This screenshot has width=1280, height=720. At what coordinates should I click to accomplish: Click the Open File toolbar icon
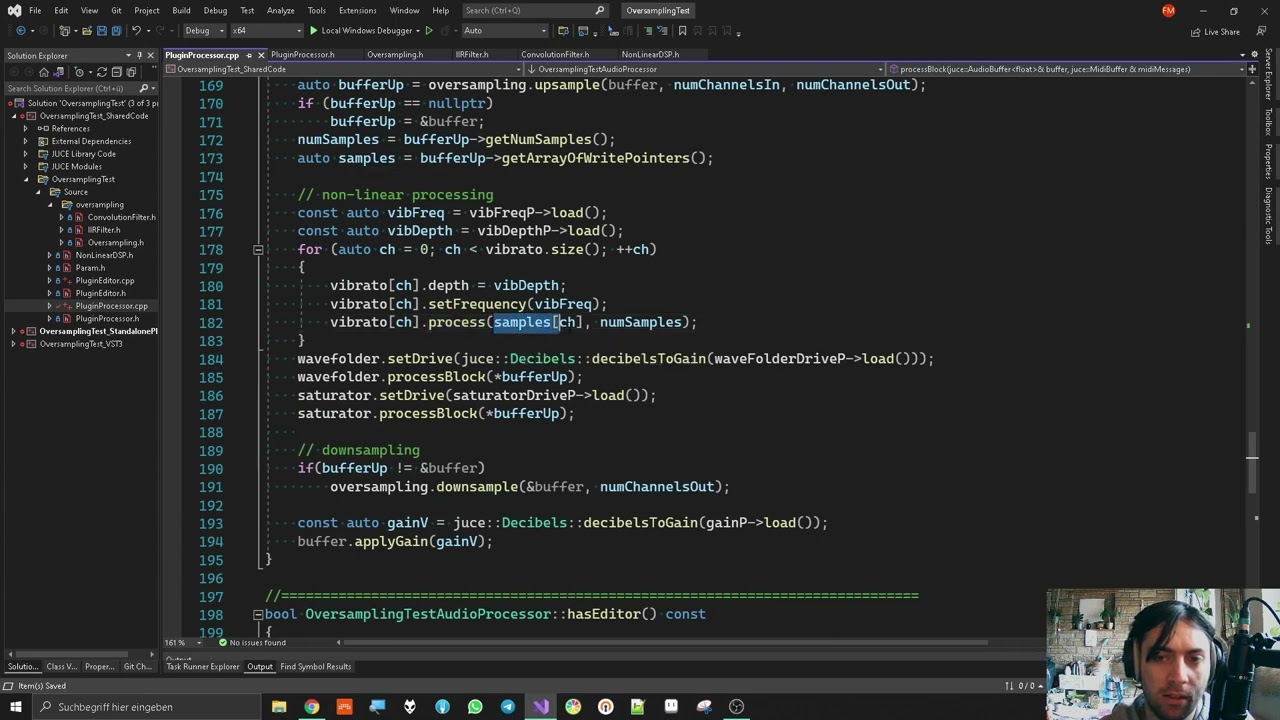click(87, 31)
